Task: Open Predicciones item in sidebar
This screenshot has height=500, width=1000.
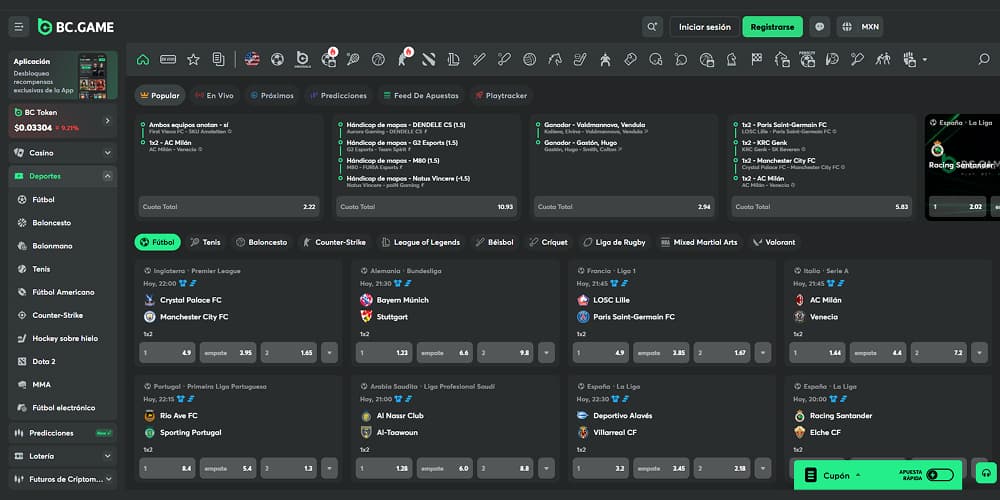Action: pos(63,433)
